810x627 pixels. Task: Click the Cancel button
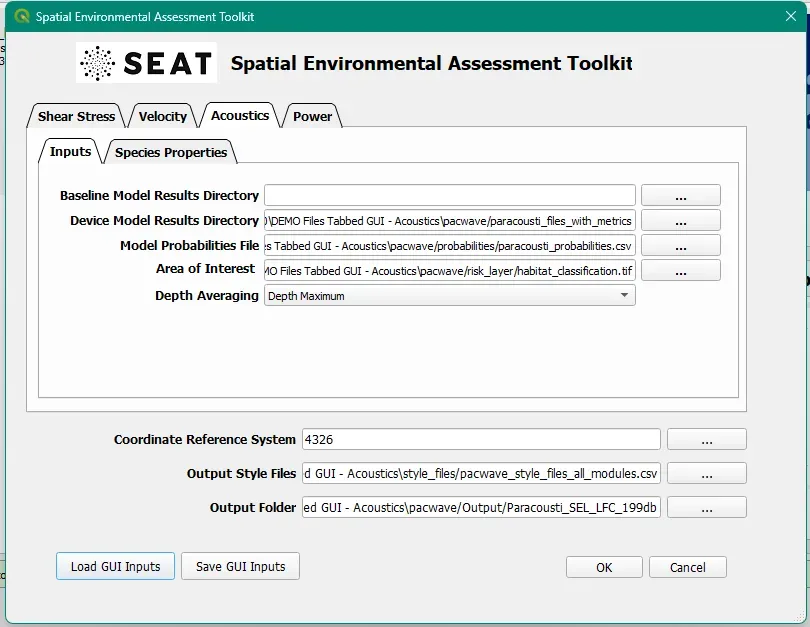(x=688, y=567)
